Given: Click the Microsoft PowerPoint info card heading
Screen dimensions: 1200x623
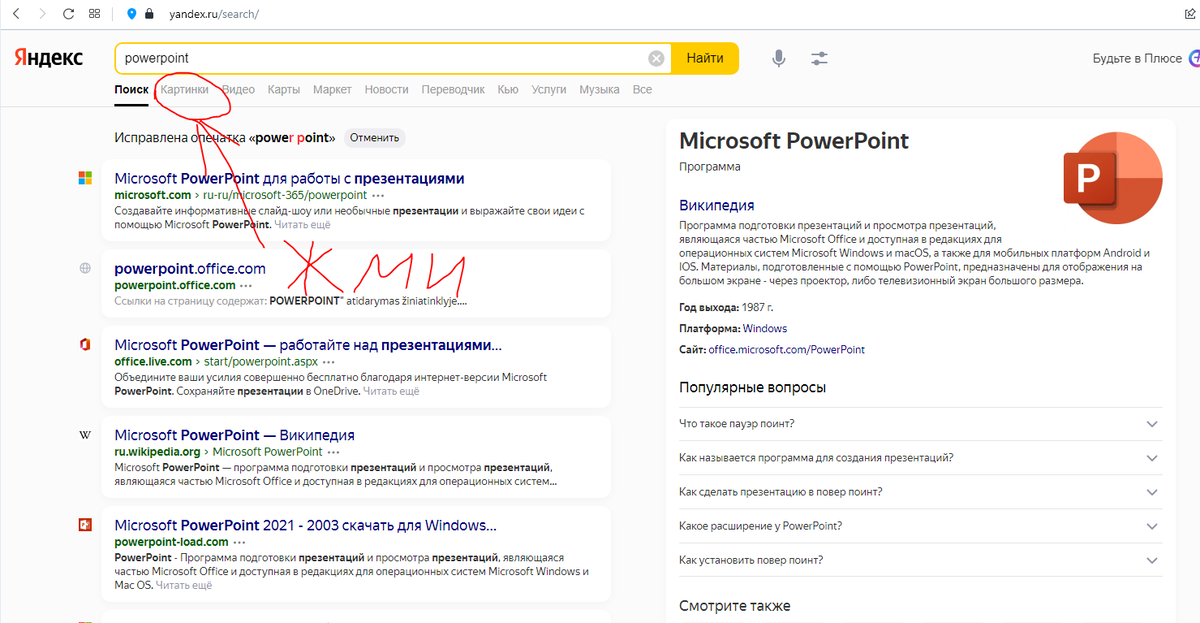Looking at the screenshot, I should point(794,139).
